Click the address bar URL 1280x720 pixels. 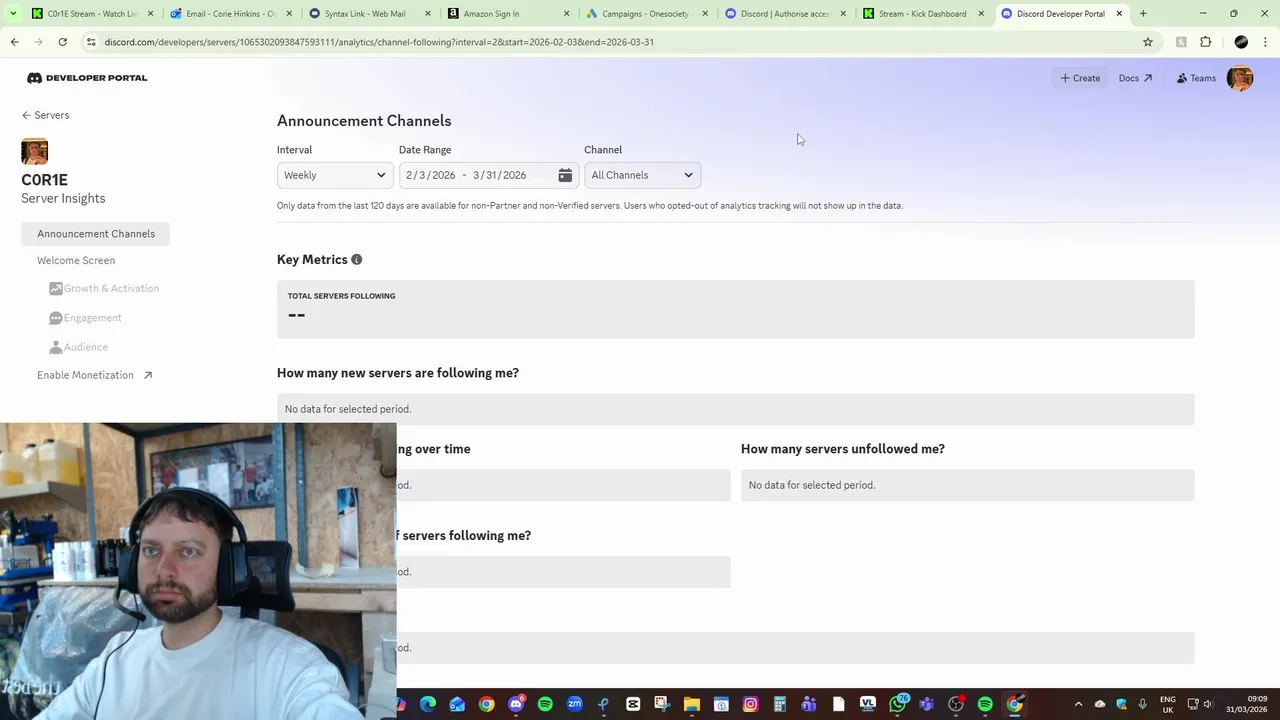tap(379, 42)
